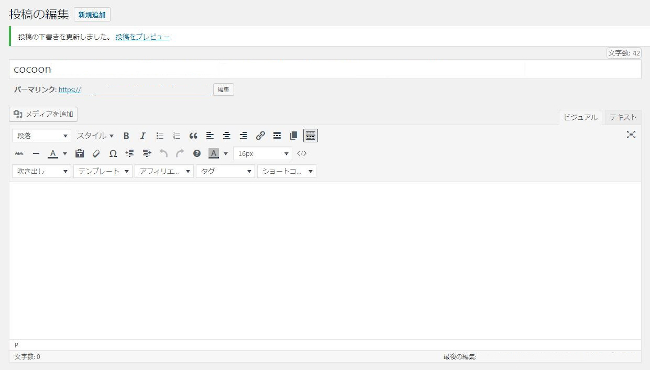
Task: Align text center
Action: [x=227, y=136]
